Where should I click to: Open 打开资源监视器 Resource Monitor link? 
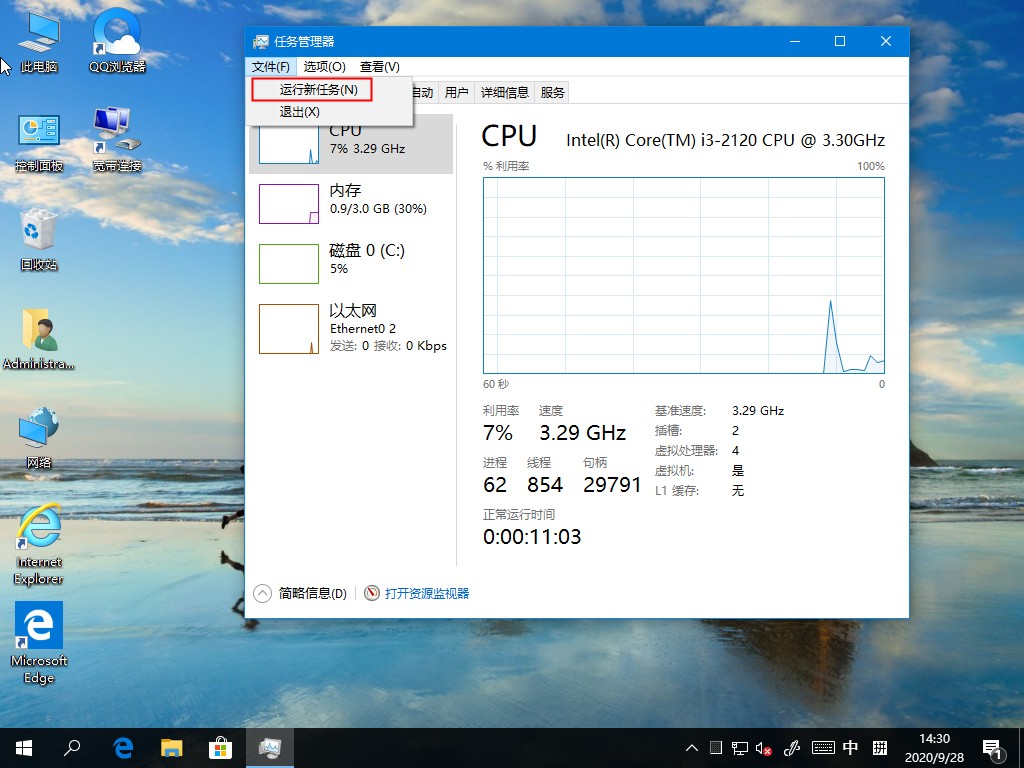425,593
